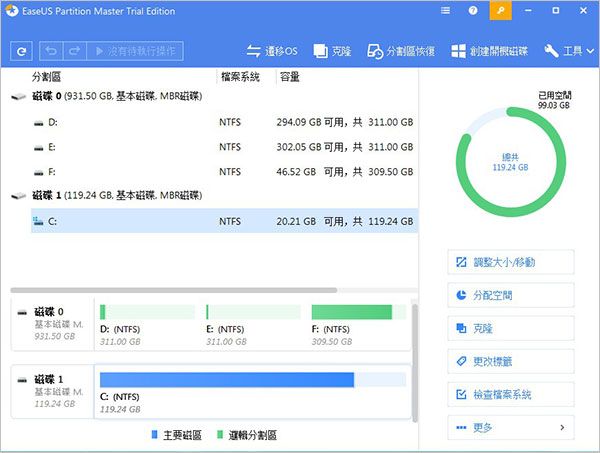Click the undo arrow in toolbar
This screenshot has height=453, width=600.
tap(51, 51)
